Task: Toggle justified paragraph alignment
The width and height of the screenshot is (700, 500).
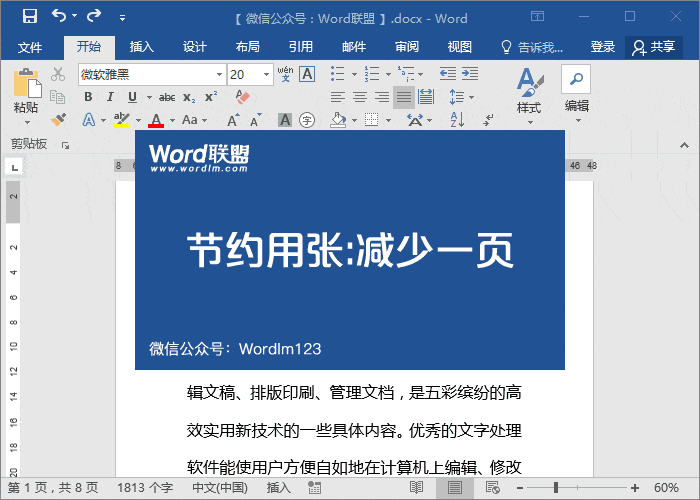Action: point(404,97)
